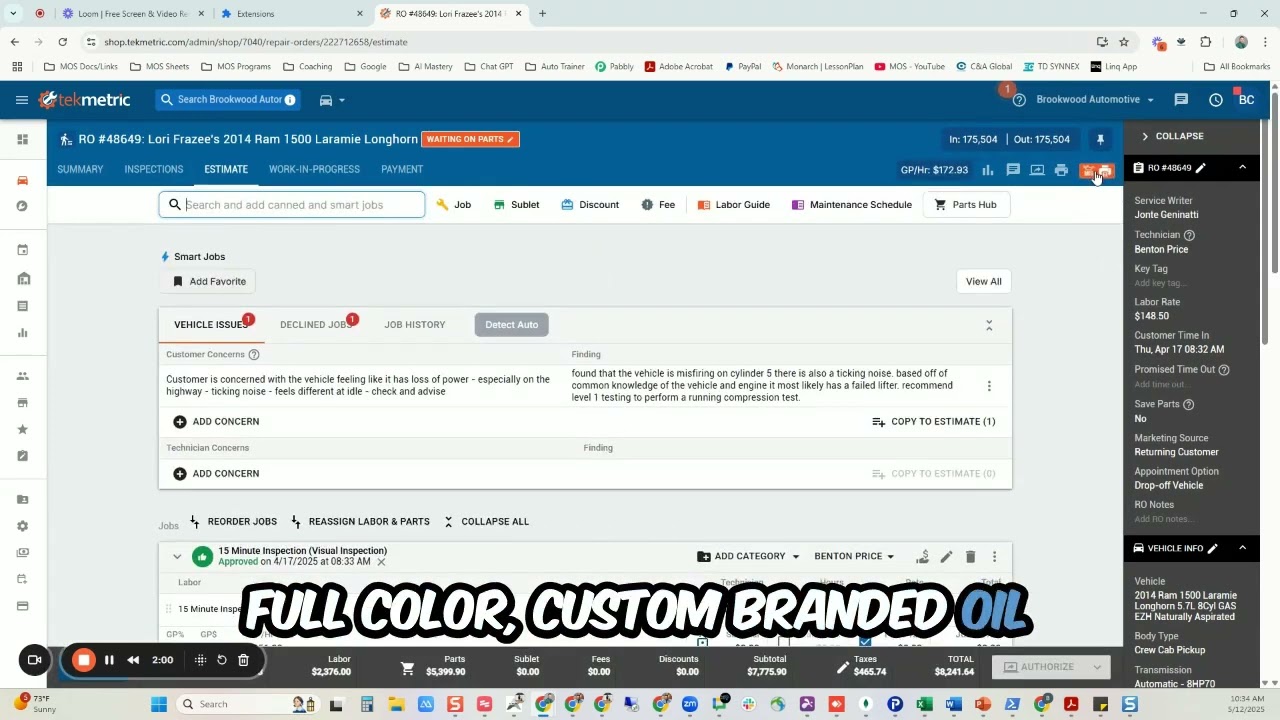Toggle the green approved thumbs-up icon
This screenshot has height=720, width=1280.
[203, 557]
